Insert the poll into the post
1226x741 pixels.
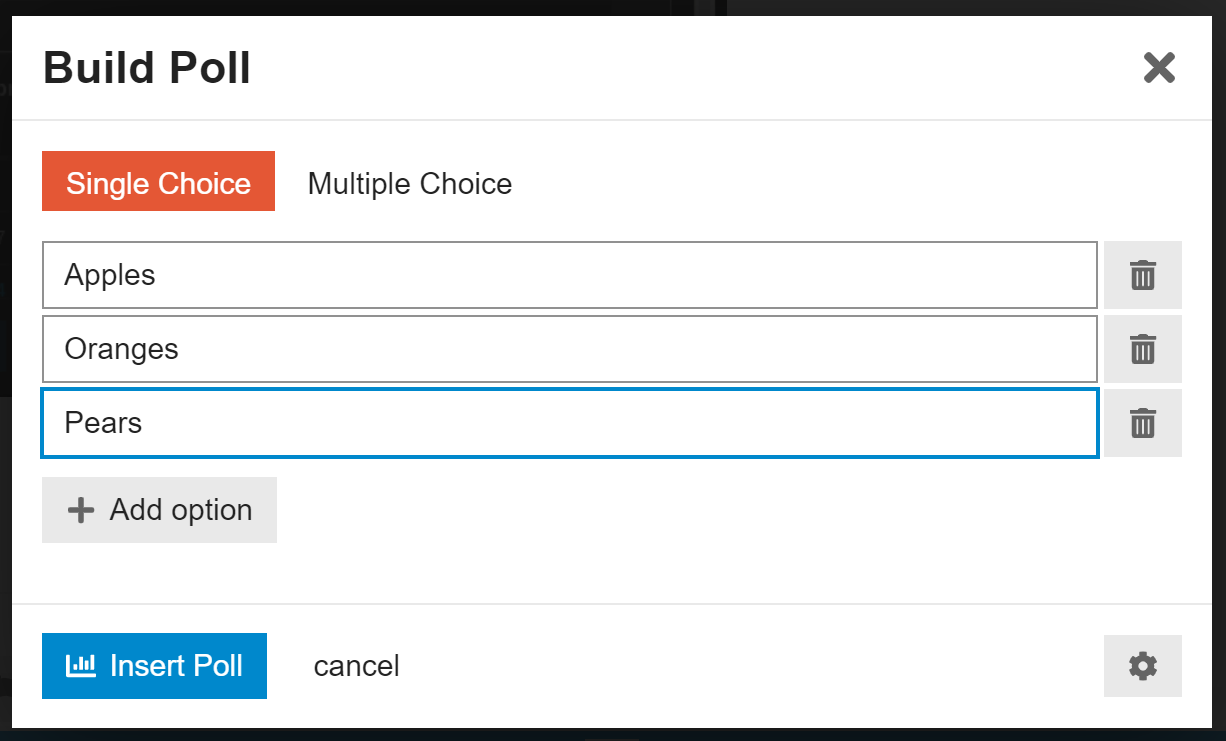154,666
